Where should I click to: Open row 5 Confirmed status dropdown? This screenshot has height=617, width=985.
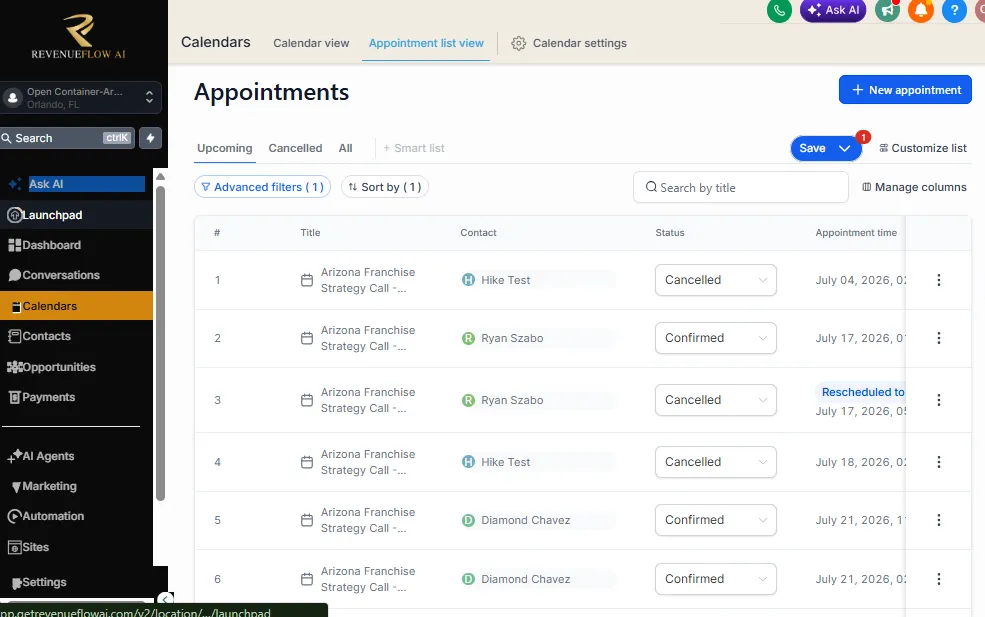click(x=716, y=520)
